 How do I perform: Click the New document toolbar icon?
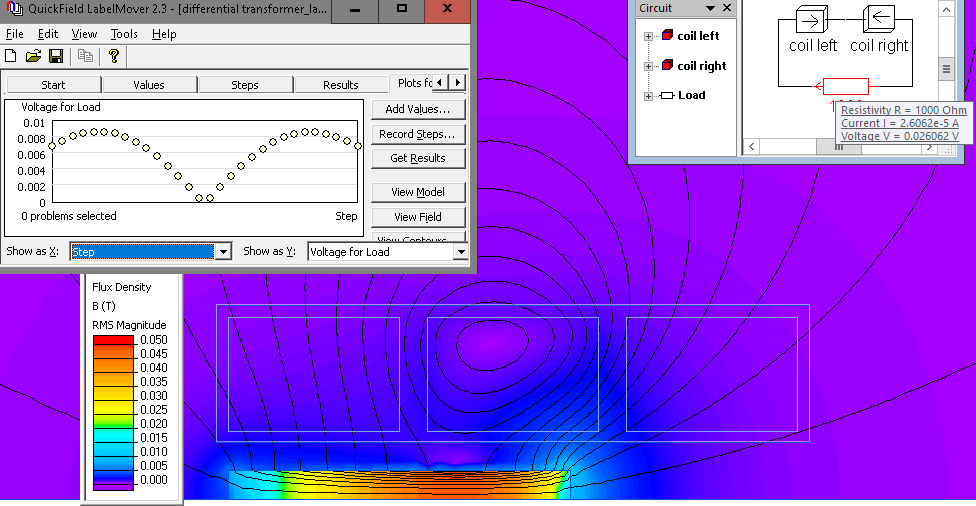pos(11,56)
